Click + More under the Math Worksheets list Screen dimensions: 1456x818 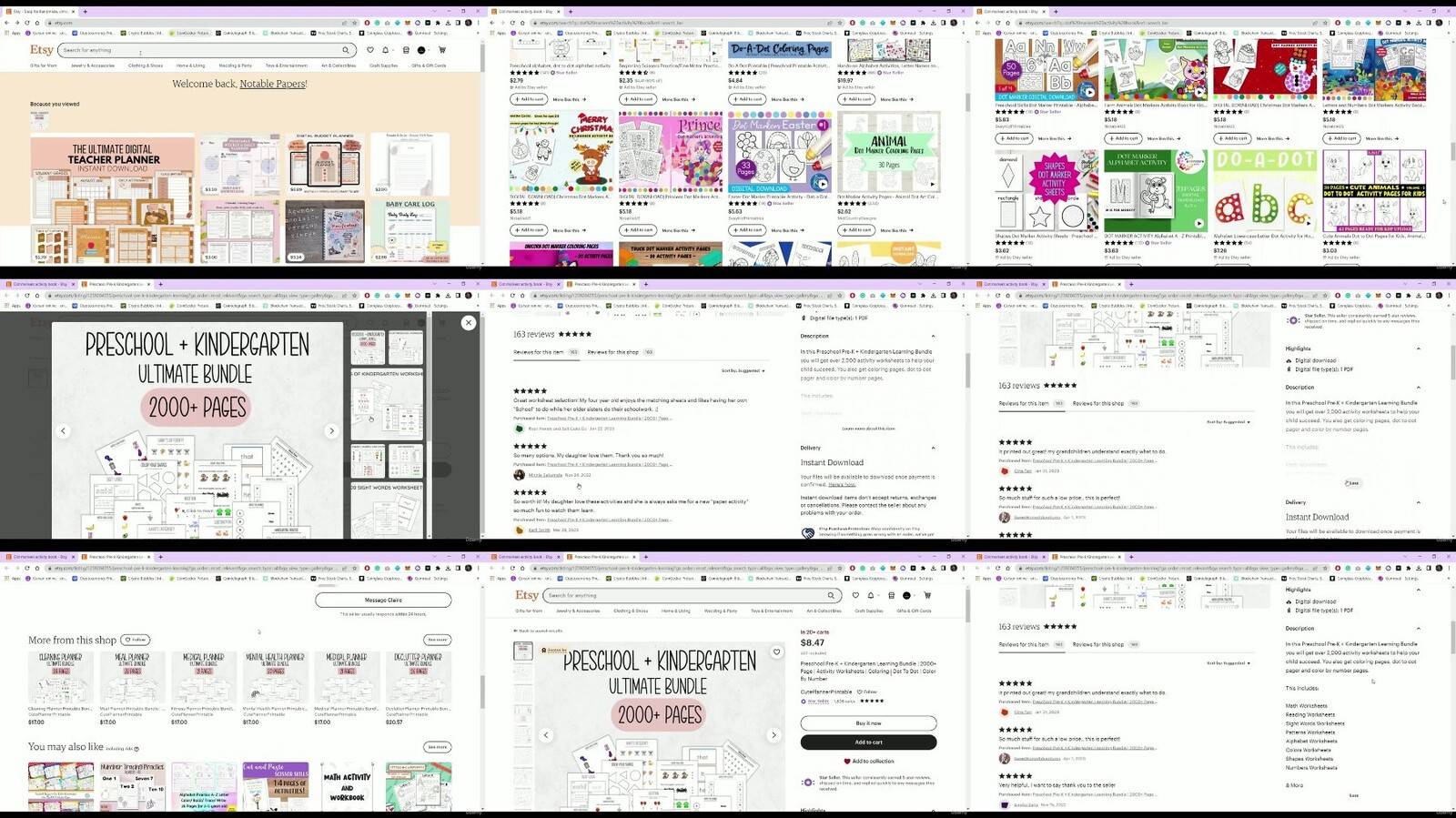pos(1294,785)
